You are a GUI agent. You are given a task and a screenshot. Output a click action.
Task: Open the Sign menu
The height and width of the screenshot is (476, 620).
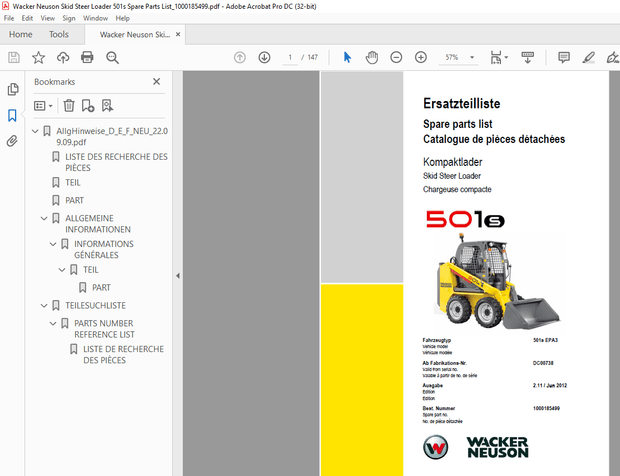pos(69,18)
